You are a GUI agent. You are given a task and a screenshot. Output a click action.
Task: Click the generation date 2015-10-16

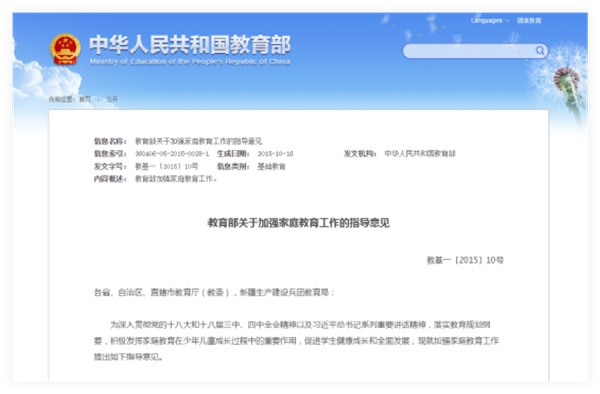click(275, 154)
